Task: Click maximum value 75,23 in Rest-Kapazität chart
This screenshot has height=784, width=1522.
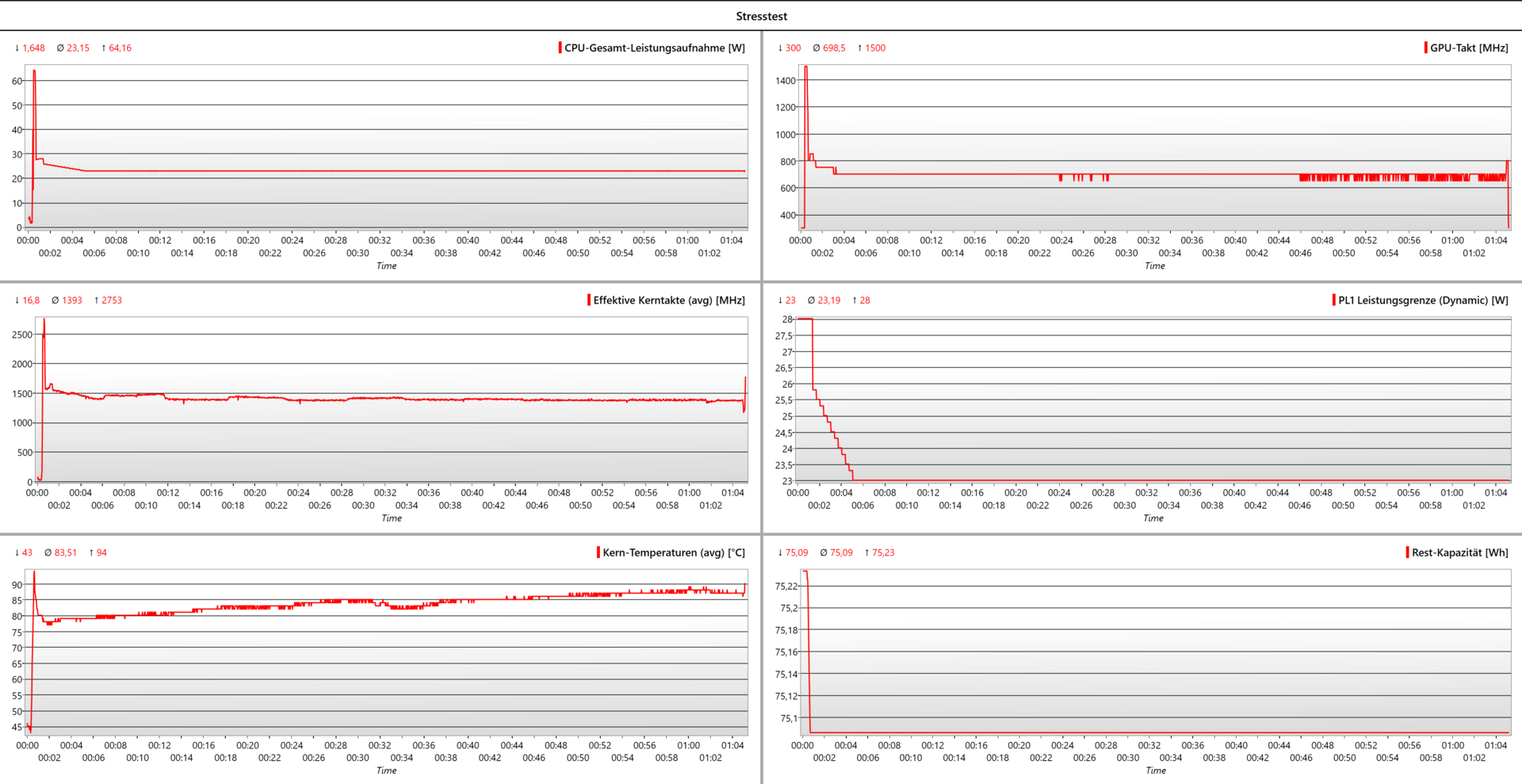Action: point(883,553)
